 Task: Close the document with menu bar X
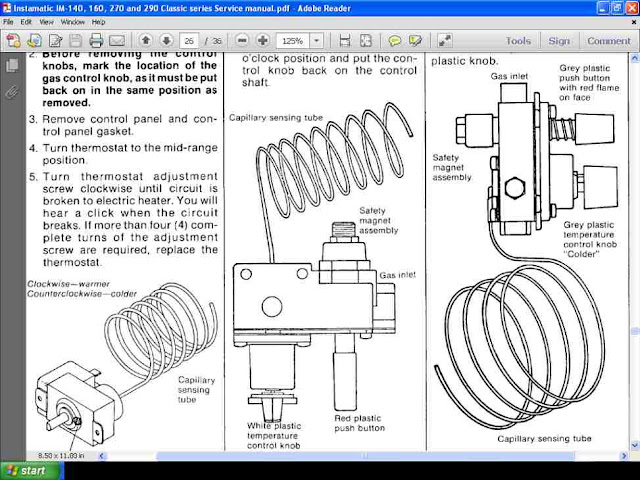[x=634, y=23]
